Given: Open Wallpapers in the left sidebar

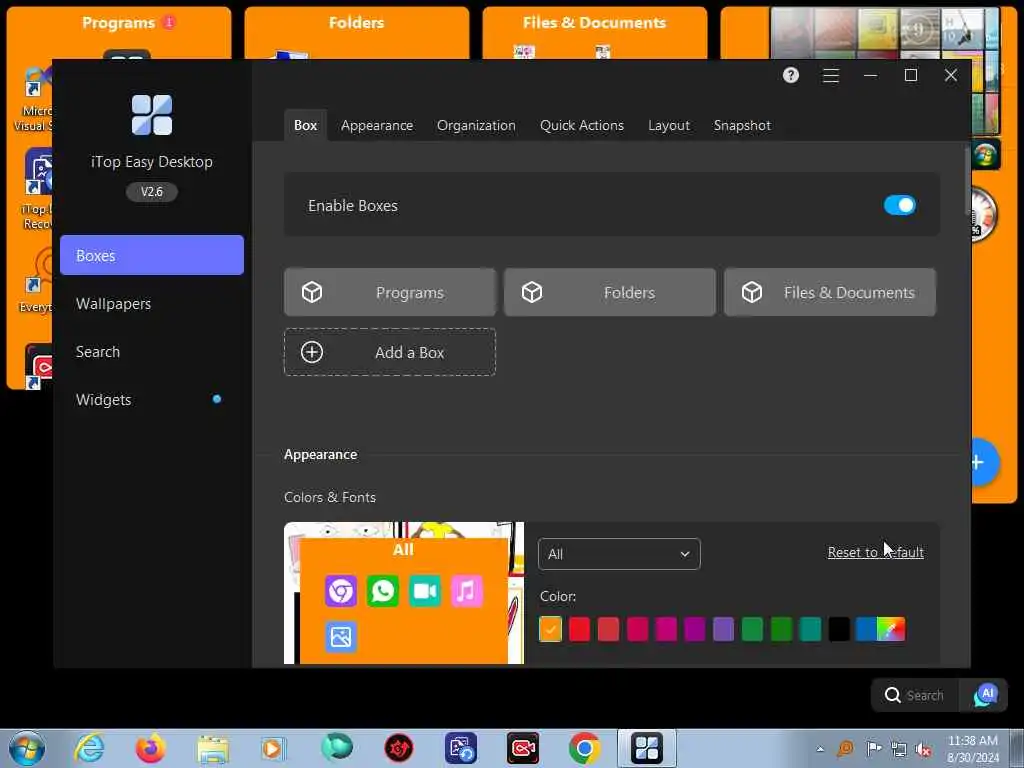Looking at the screenshot, I should [x=113, y=304].
